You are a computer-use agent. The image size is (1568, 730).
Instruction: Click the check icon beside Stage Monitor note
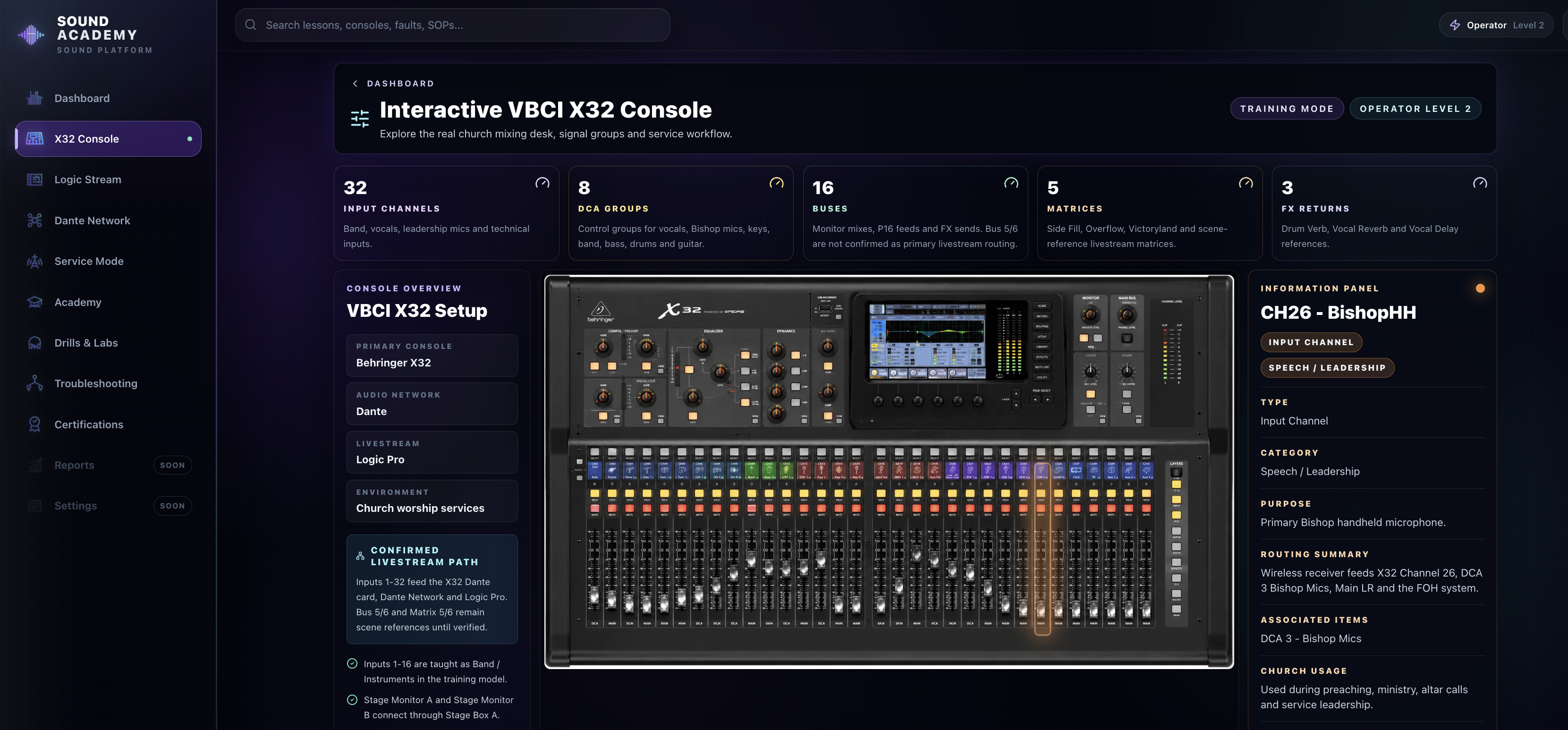click(352, 700)
